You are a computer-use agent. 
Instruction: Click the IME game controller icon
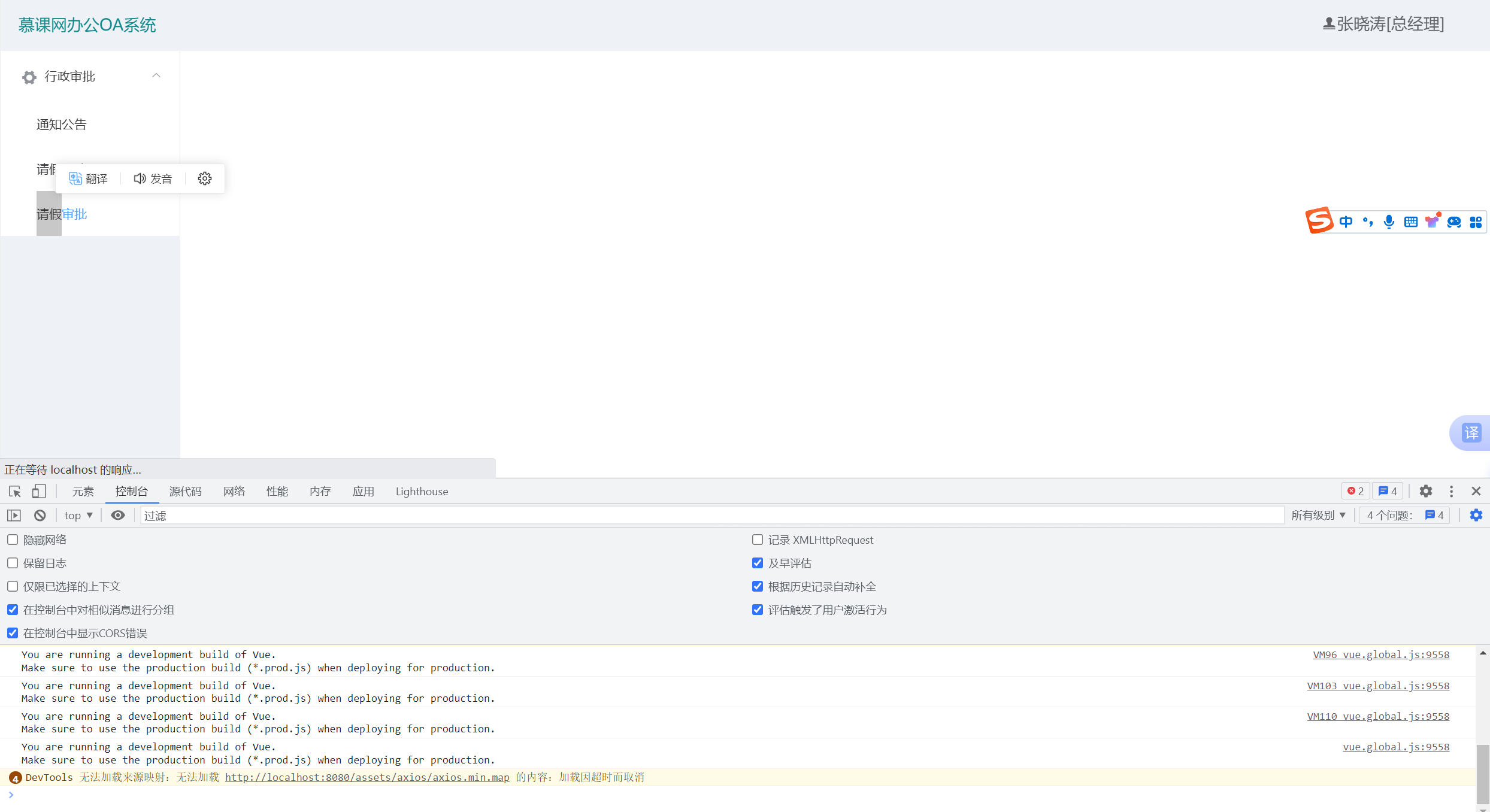pyautogui.click(x=1454, y=222)
